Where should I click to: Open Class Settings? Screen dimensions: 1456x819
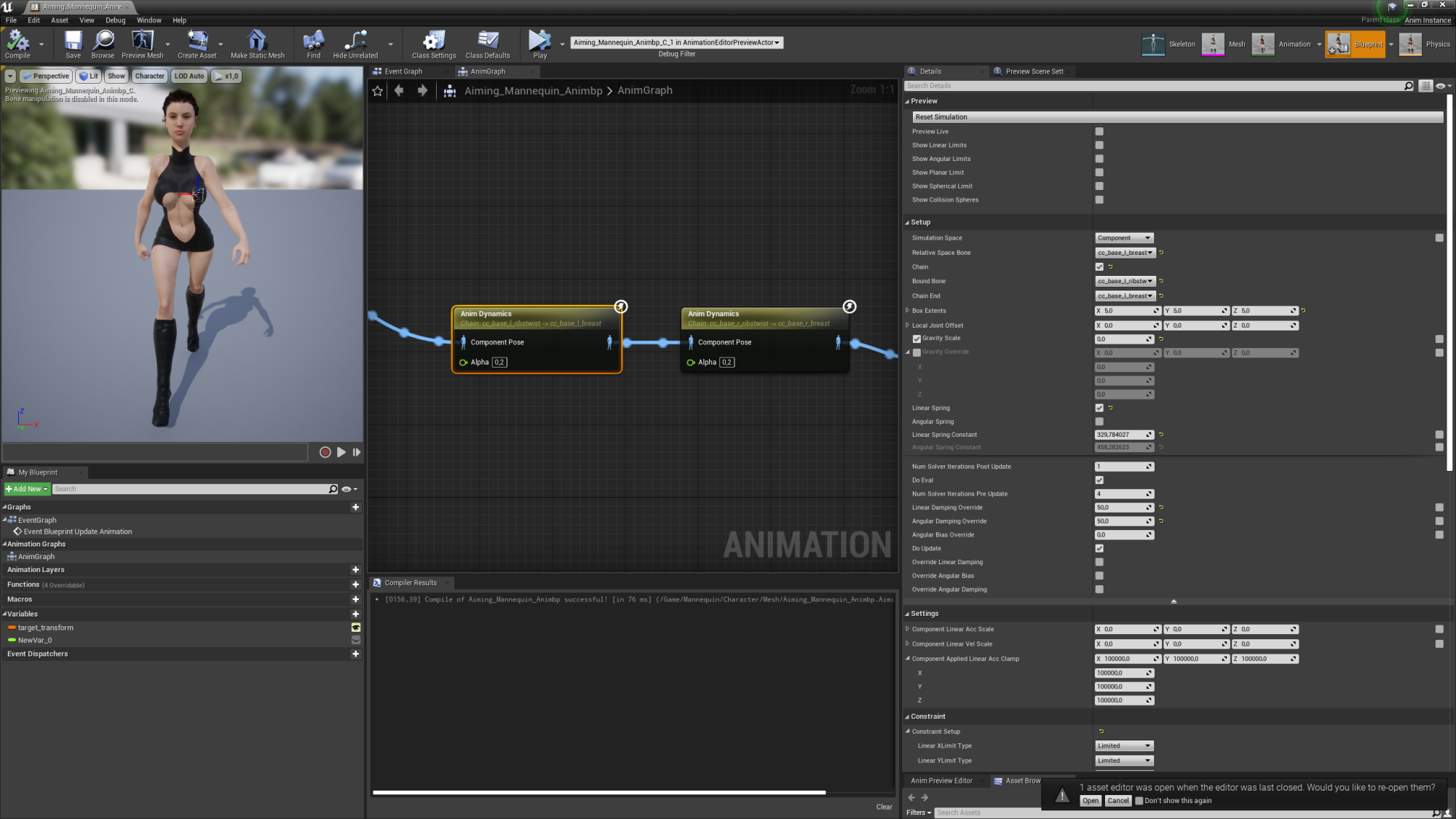434,44
